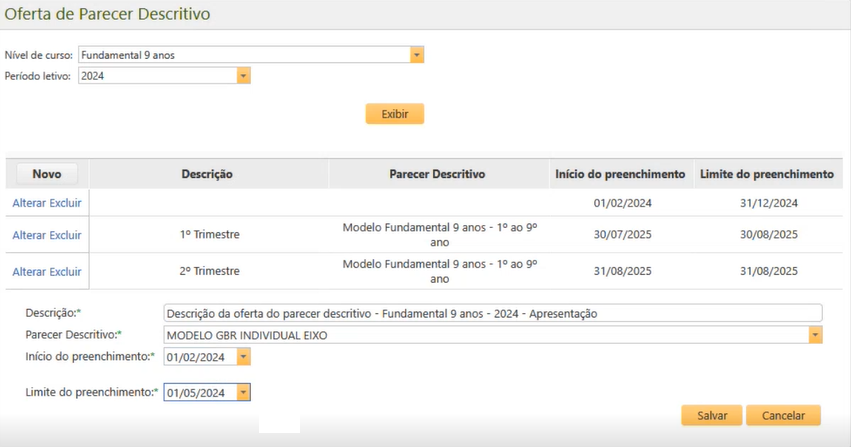The height and width of the screenshot is (447, 851).
Task: Open the Início do preenchimento date picker arrow
Action: point(243,357)
